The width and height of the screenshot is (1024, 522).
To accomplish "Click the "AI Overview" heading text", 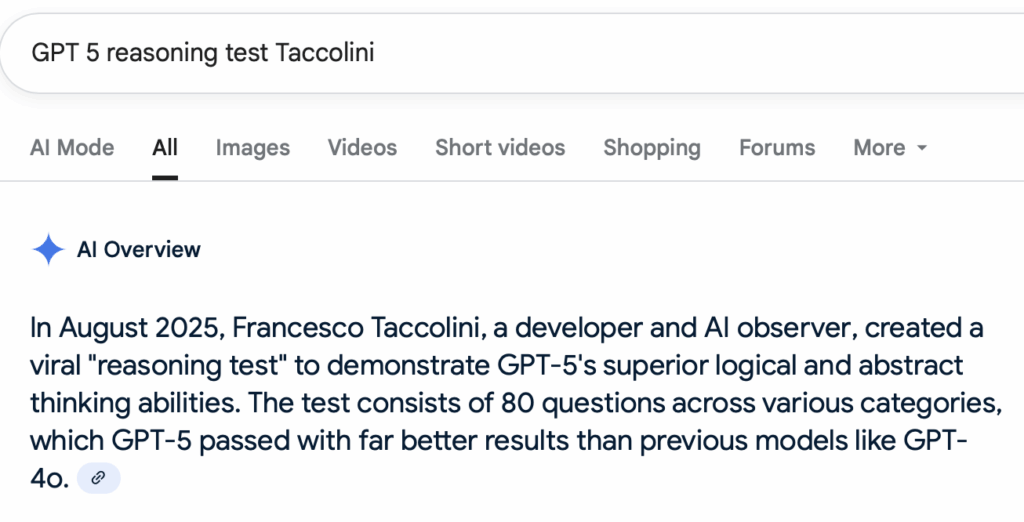I will pos(138,250).
